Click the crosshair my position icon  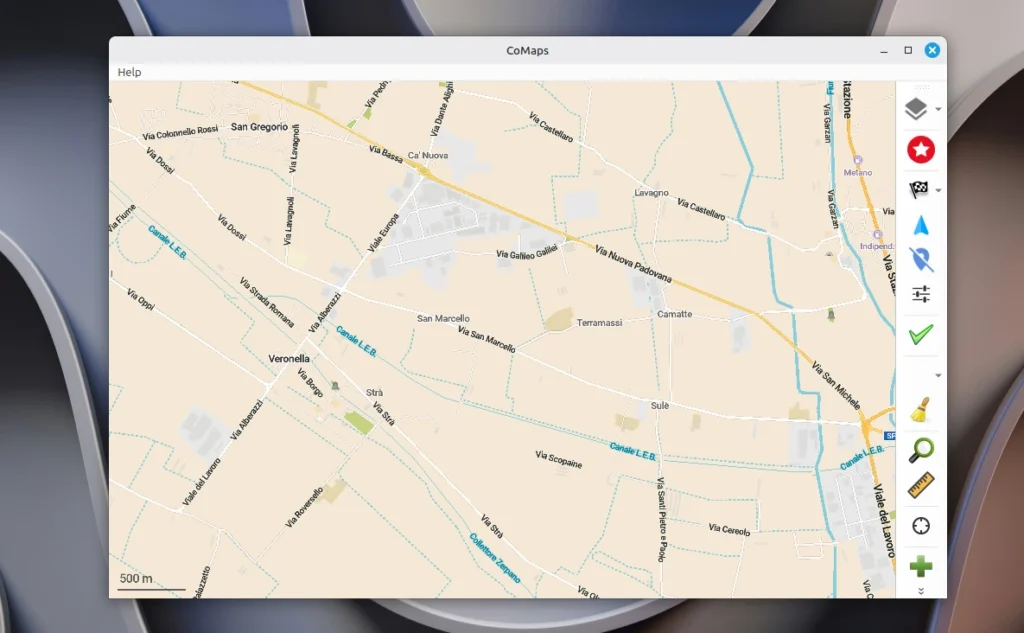pyautogui.click(x=921, y=526)
